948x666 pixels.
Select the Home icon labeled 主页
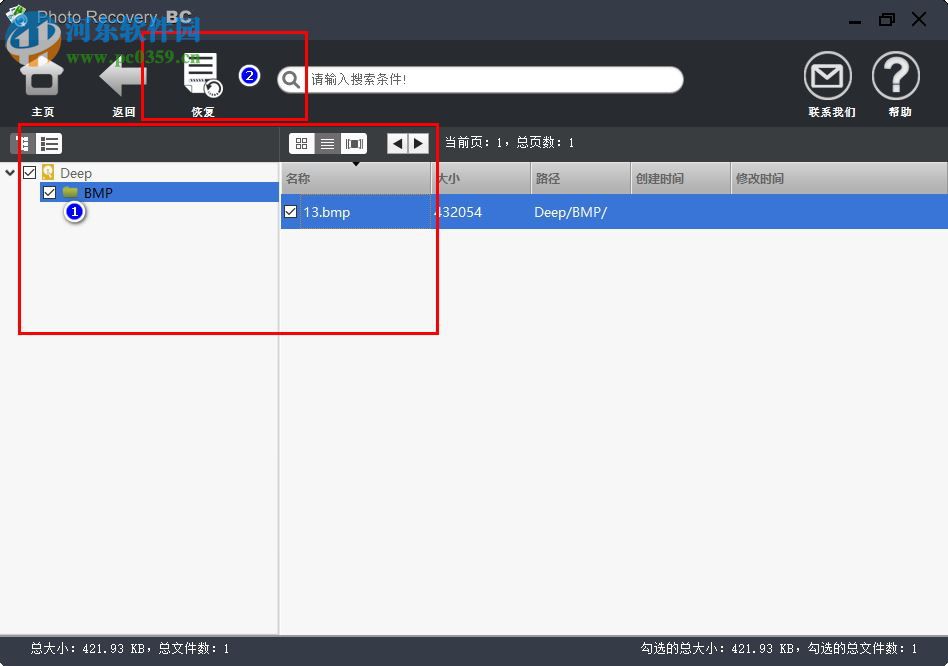[42, 80]
